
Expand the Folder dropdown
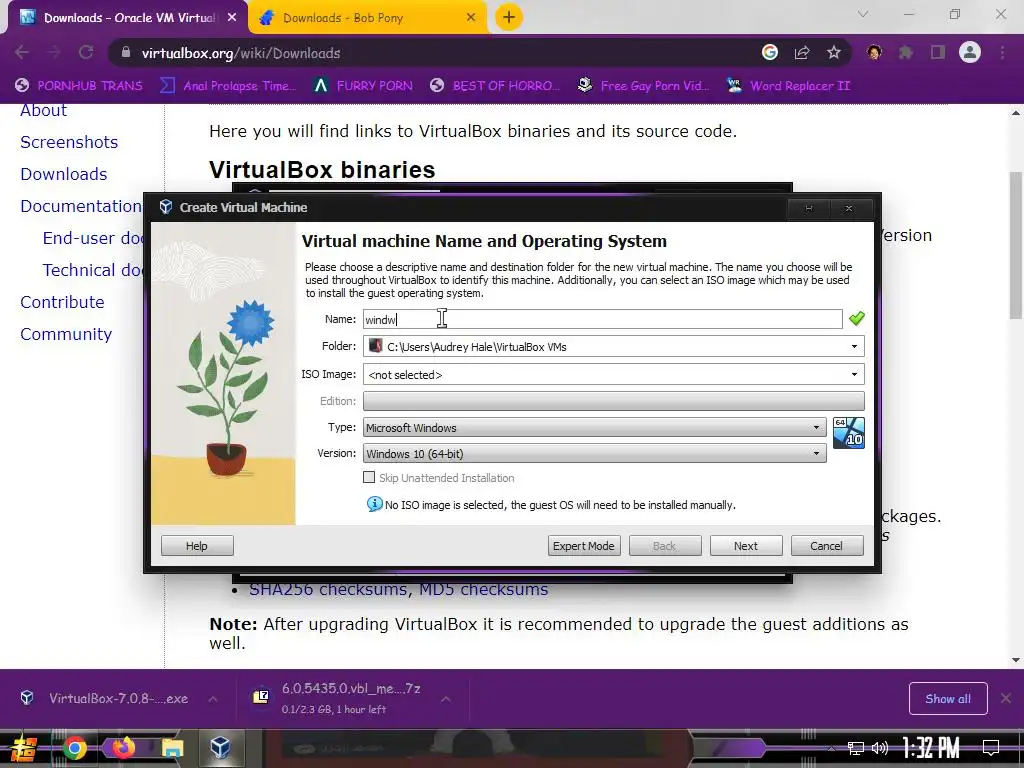coord(854,347)
